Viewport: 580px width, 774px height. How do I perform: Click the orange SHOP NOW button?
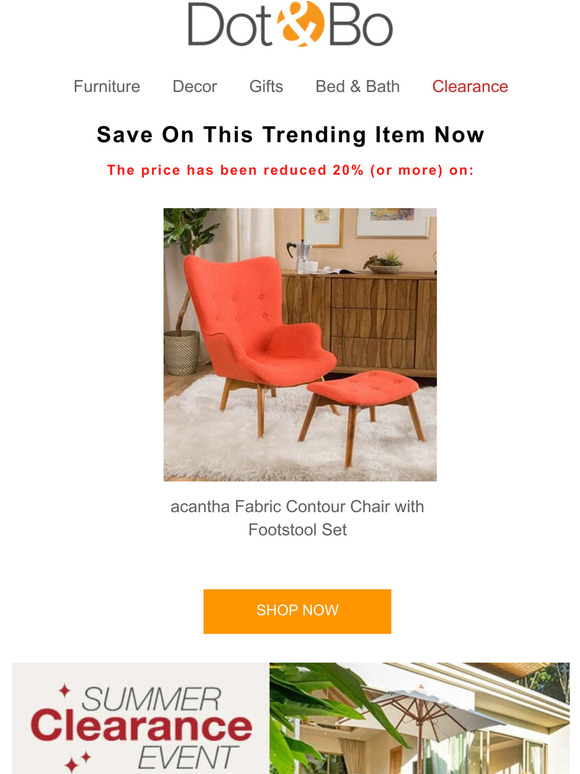point(297,611)
